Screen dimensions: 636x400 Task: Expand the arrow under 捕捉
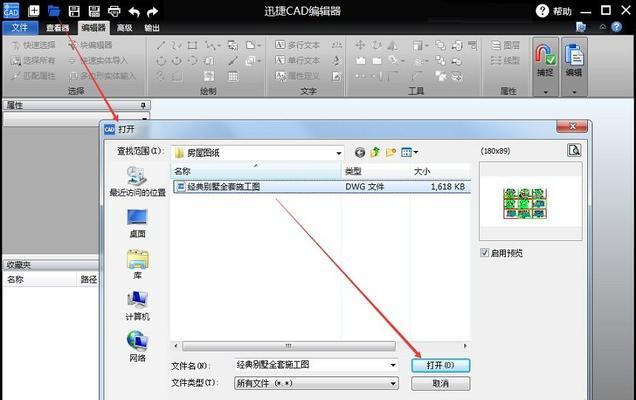(546, 92)
